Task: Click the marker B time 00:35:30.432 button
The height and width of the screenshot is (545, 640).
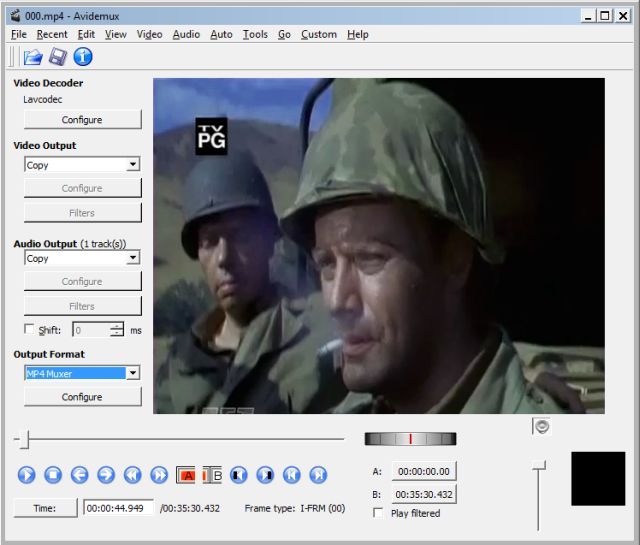Action: [424, 494]
